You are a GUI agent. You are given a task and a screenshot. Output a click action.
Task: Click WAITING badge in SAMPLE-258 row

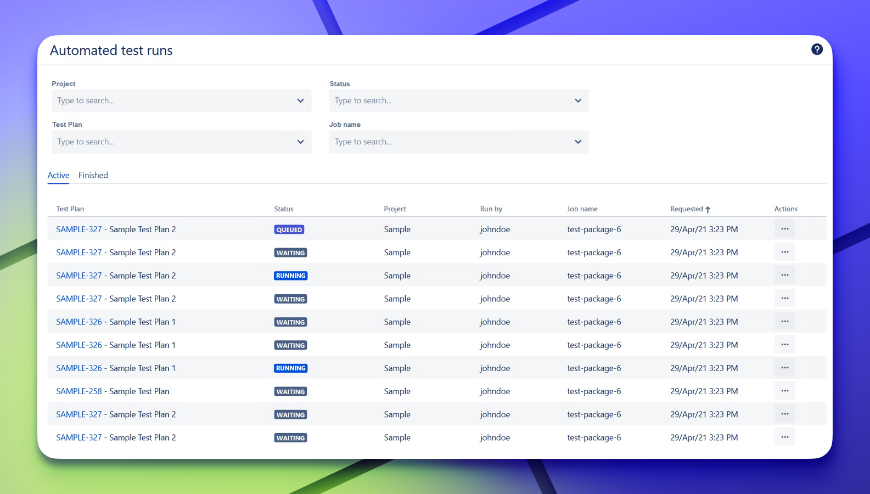point(291,392)
